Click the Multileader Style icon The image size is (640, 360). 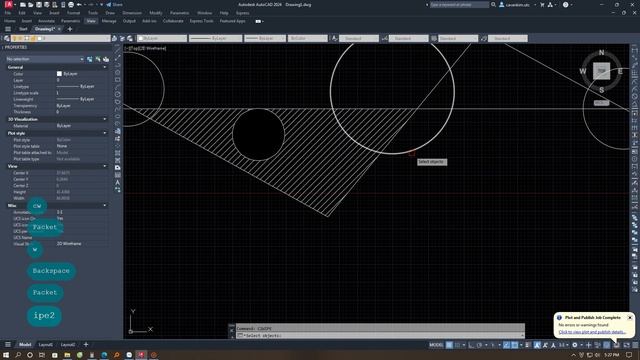(x=484, y=38)
